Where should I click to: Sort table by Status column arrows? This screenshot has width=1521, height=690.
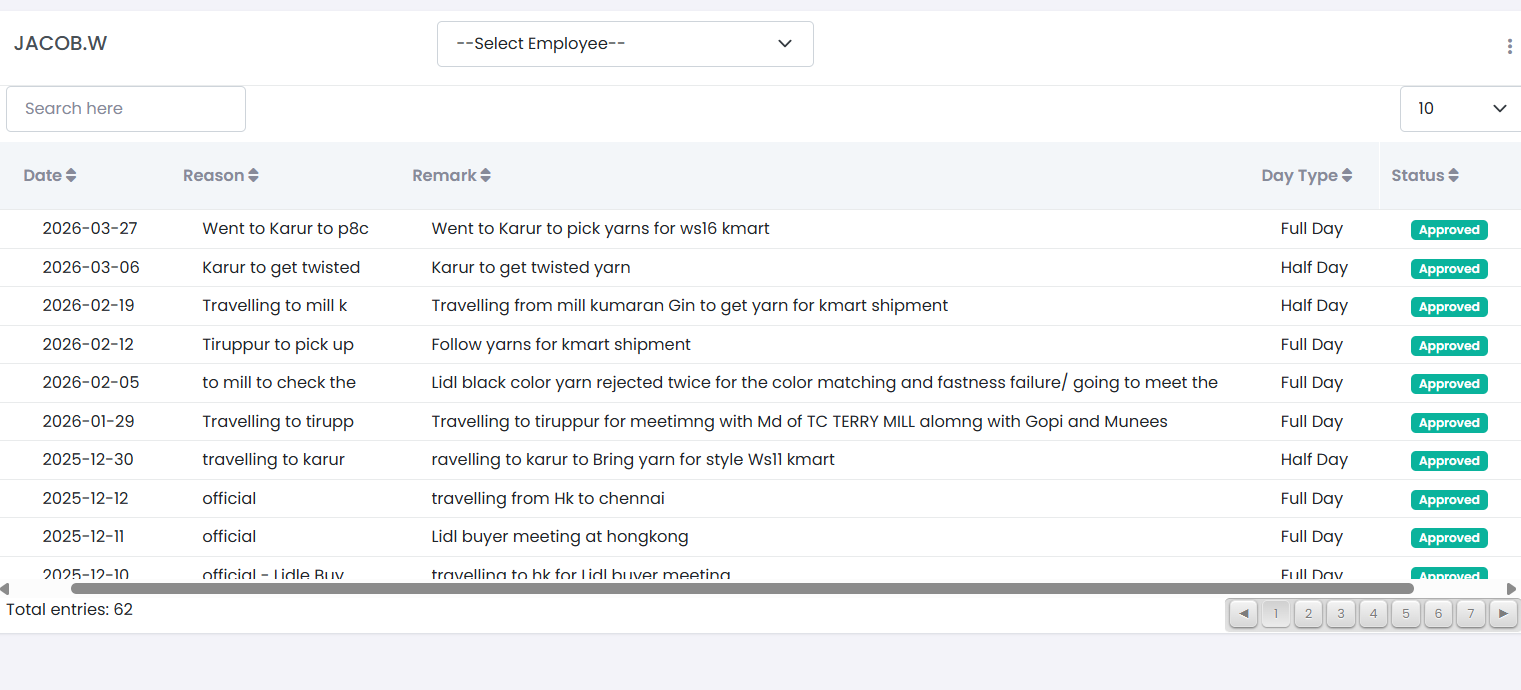pos(1453,176)
